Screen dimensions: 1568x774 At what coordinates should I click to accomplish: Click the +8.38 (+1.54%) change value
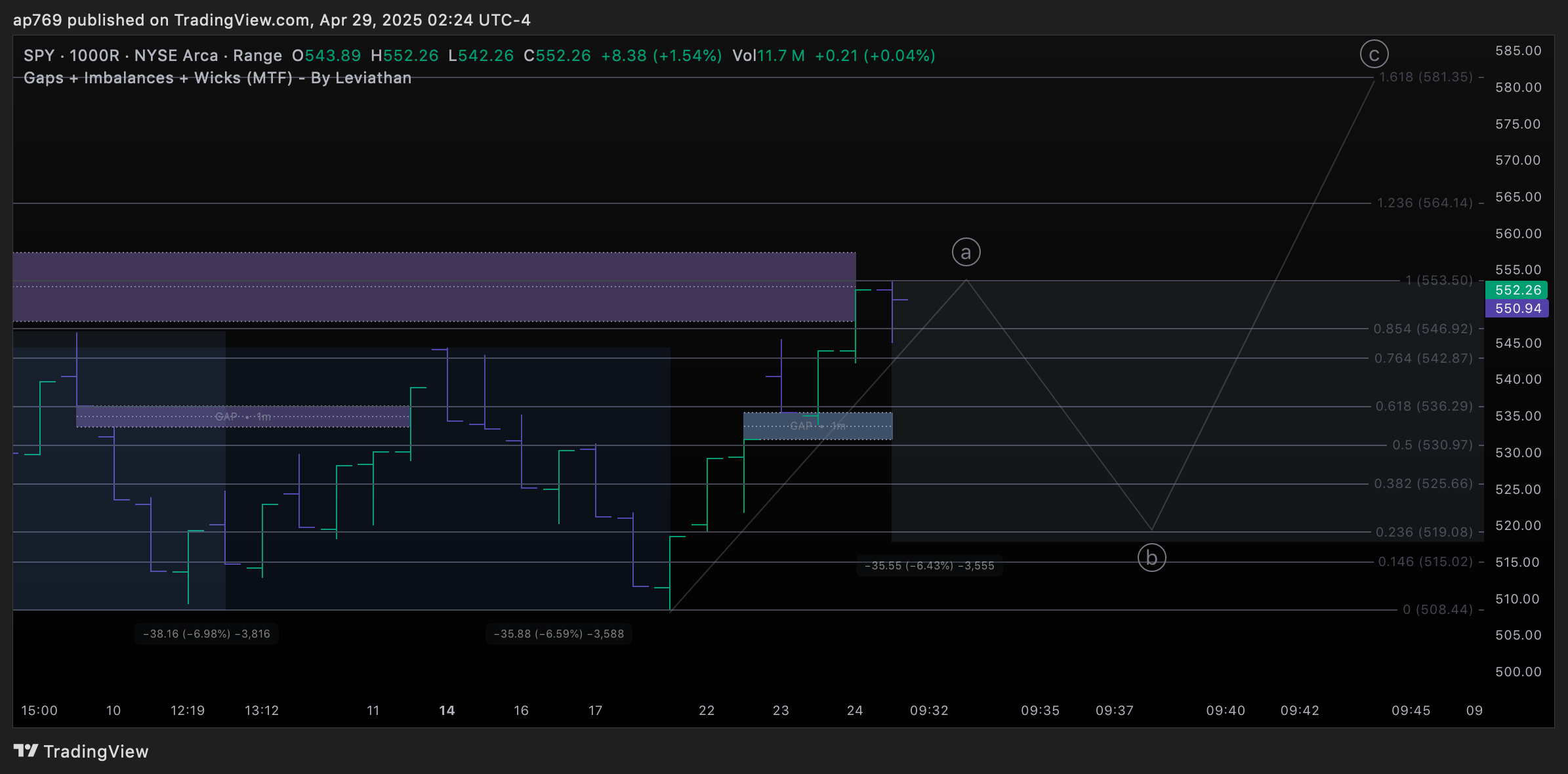(x=661, y=56)
